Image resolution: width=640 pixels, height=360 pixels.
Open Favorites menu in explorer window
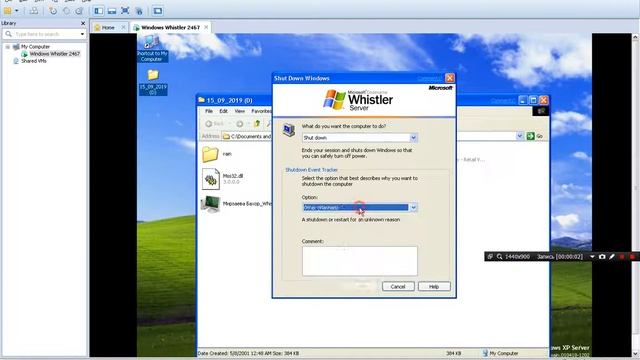(x=261, y=111)
